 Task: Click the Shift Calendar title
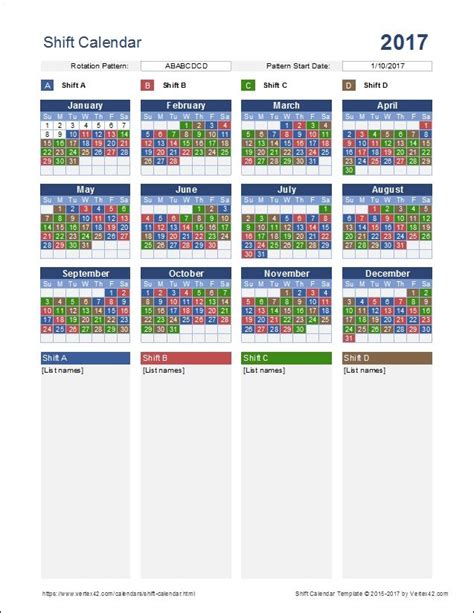pyautogui.click(x=92, y=42)
